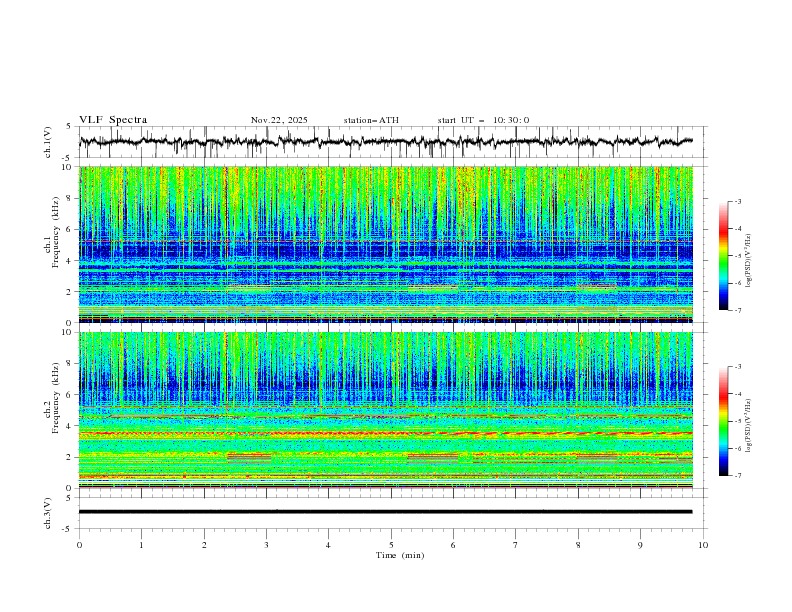Viewport: 792px width, 612px height.
Task: Click the ch.1 "Frequency (kHz)" axis title
Action: point(56,232)
